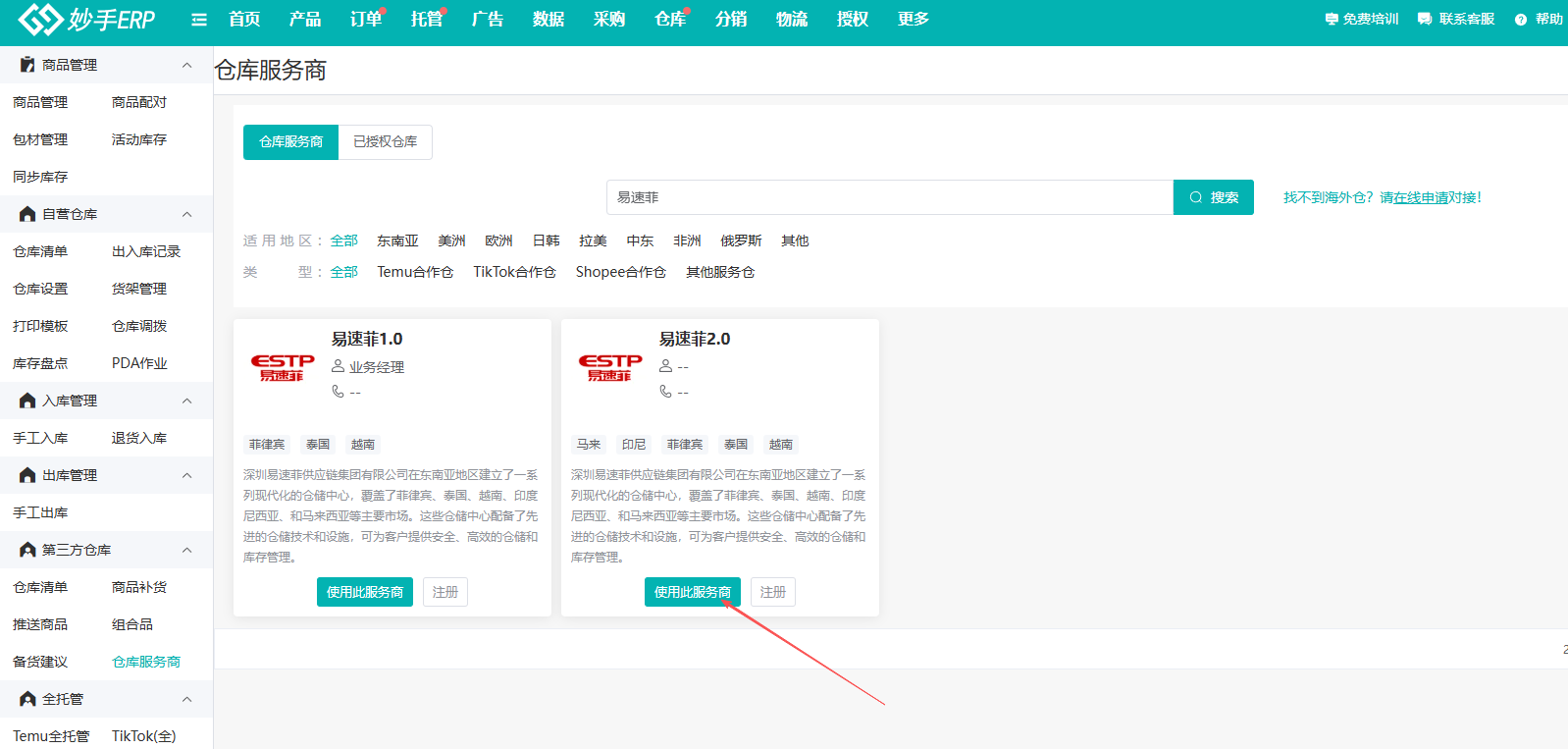This screenshot has height=749, width=1568.
Task: Open the 托管 top menu
Action: click(427, 20)
